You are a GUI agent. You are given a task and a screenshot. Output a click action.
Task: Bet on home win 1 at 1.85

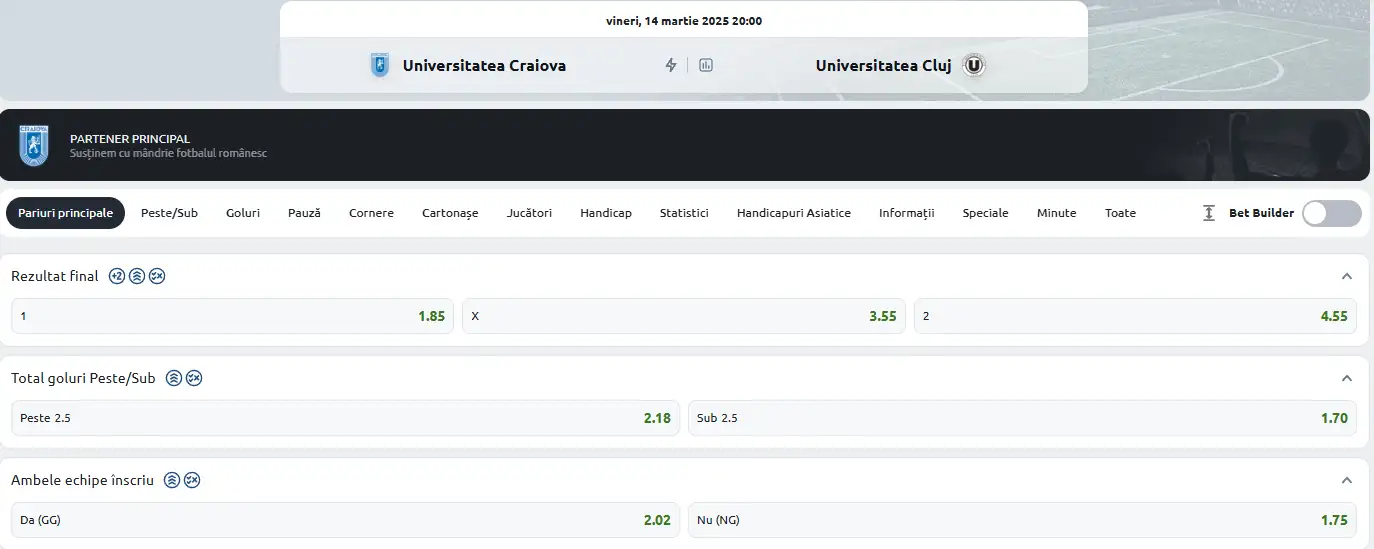point(232,316)
